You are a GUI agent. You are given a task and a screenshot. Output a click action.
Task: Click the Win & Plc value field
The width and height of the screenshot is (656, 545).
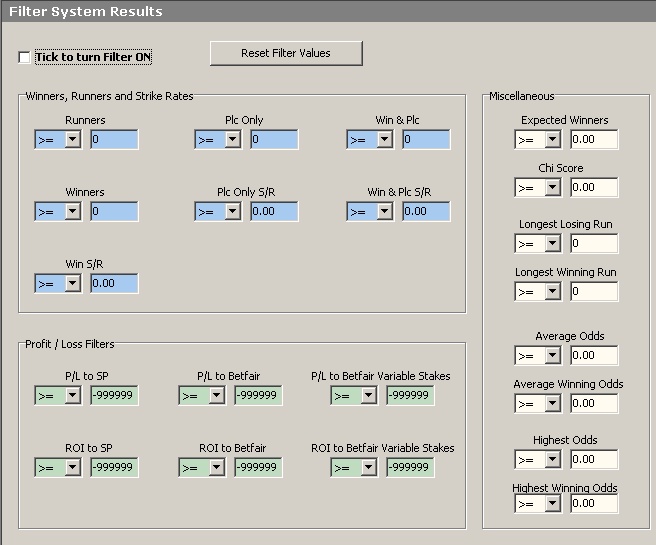tap(426, 140)
